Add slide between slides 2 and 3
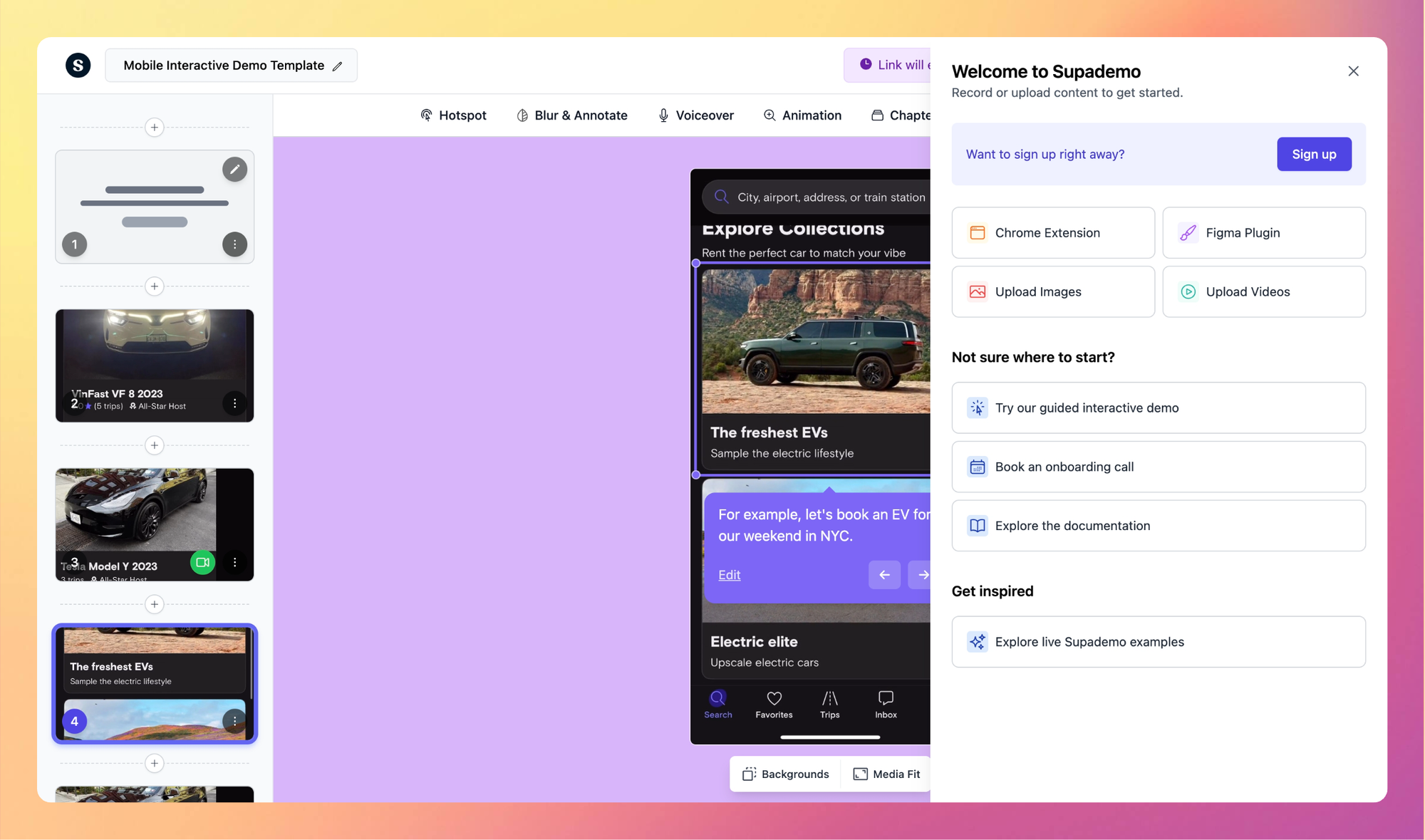Screen dimensions: 1425x840 (x=155, y=445)
